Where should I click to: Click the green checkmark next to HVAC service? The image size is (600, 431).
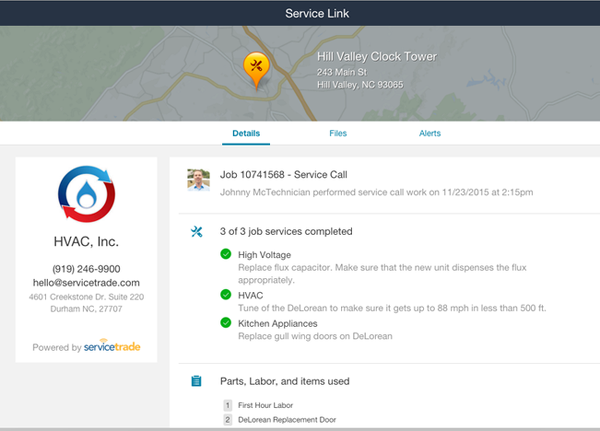[x=226, y=294]
